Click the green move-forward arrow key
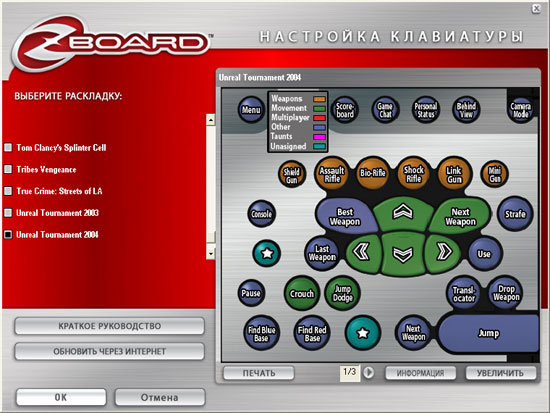Viewport: 550px width, 413px height. (x=403, y=213)
